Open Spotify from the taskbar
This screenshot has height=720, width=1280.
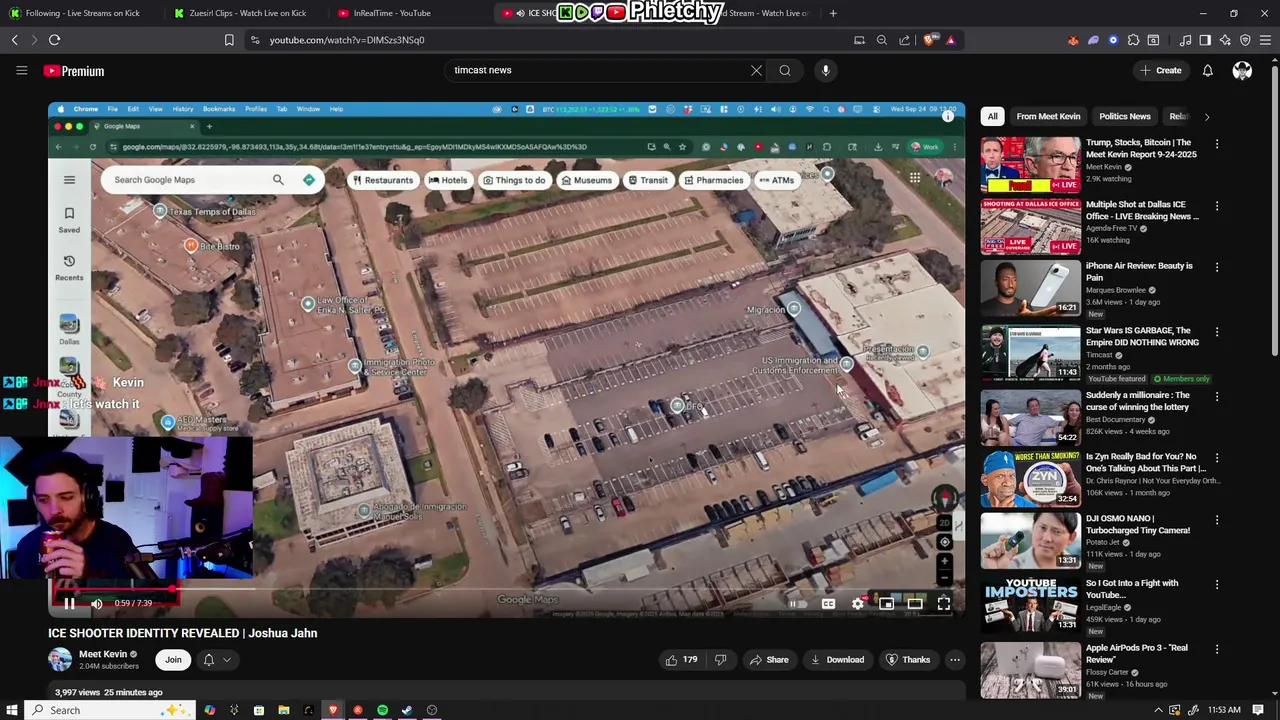[x=382, y=710]
